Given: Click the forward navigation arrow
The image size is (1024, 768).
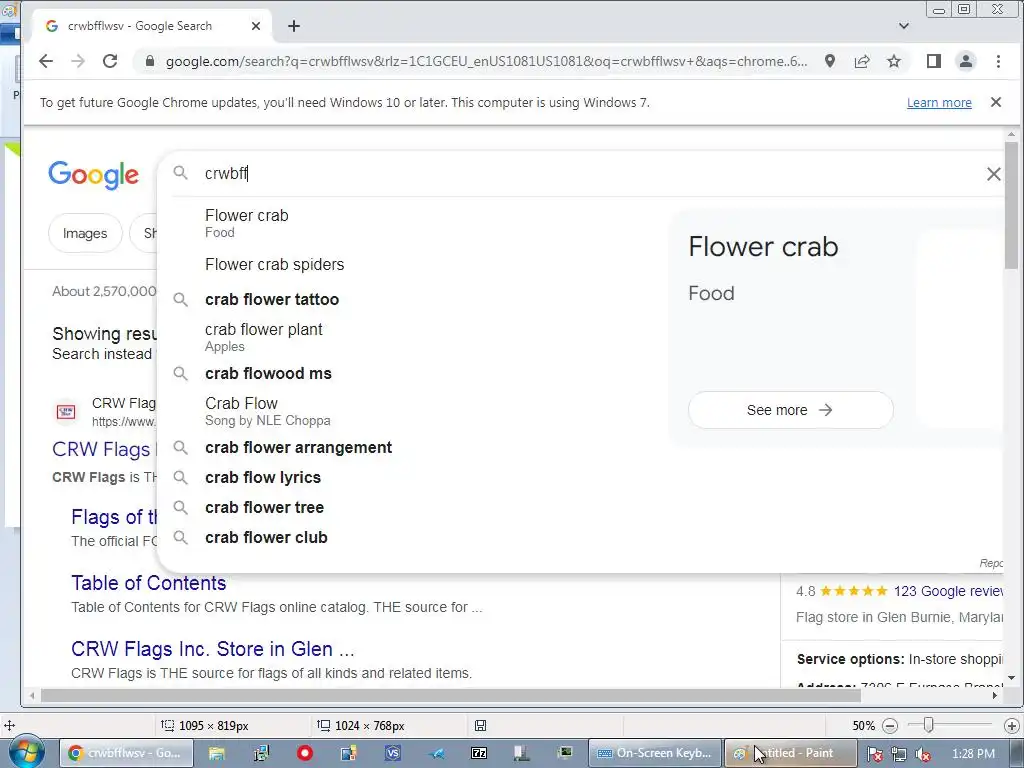Looking at the screenshot, I should click(x=78, y=61).
